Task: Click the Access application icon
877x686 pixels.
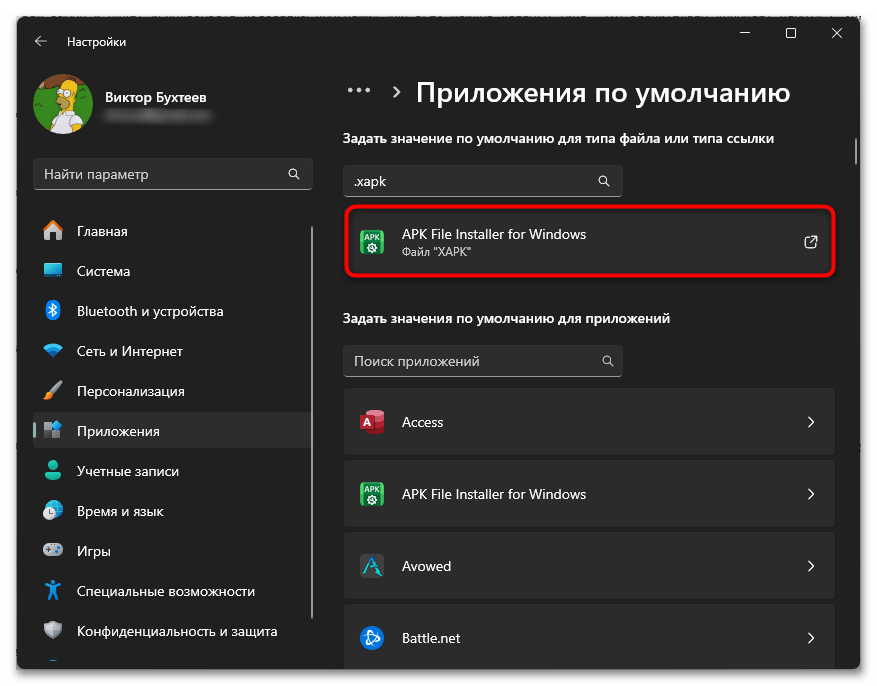Action: click(x=372, y=422)
